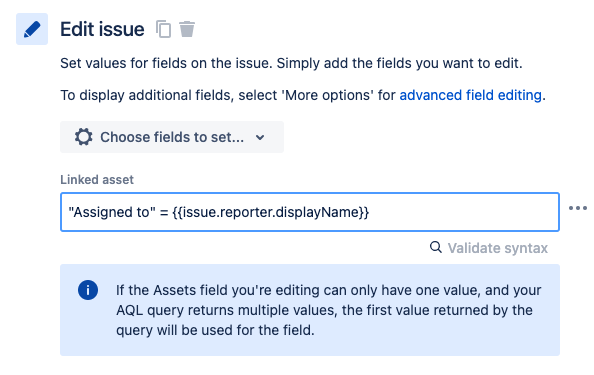Expand the chevron on Choose fields to set
Viewport: 594px width, 375px height.
260,137
